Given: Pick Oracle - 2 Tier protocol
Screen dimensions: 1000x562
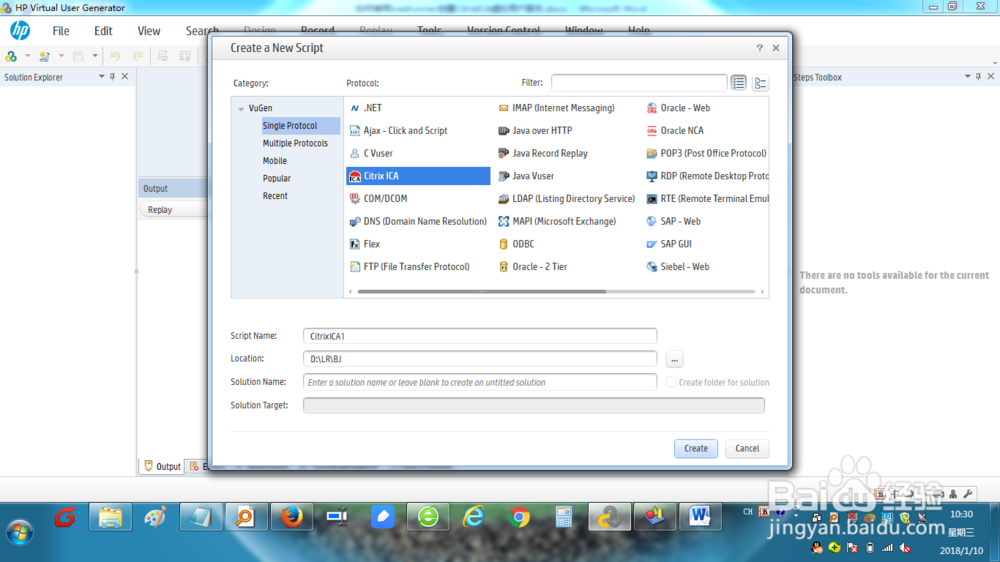Looking at the screenshot, I should pos(533,267).
